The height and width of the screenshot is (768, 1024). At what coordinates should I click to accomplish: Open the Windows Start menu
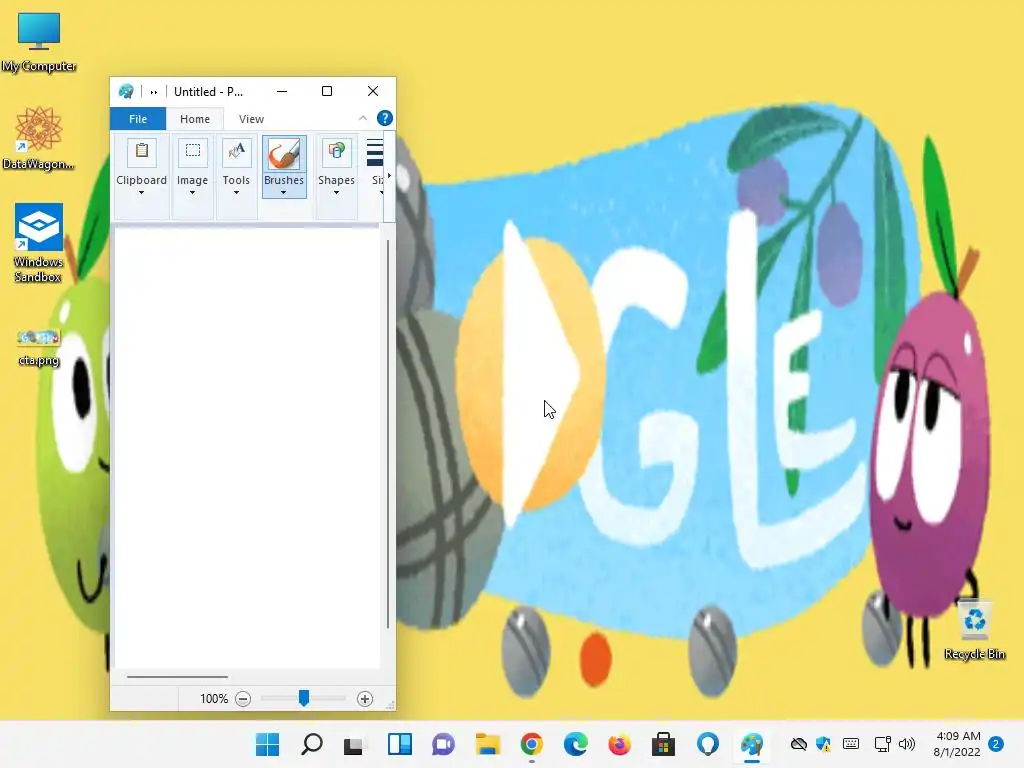tap(267, 744)
